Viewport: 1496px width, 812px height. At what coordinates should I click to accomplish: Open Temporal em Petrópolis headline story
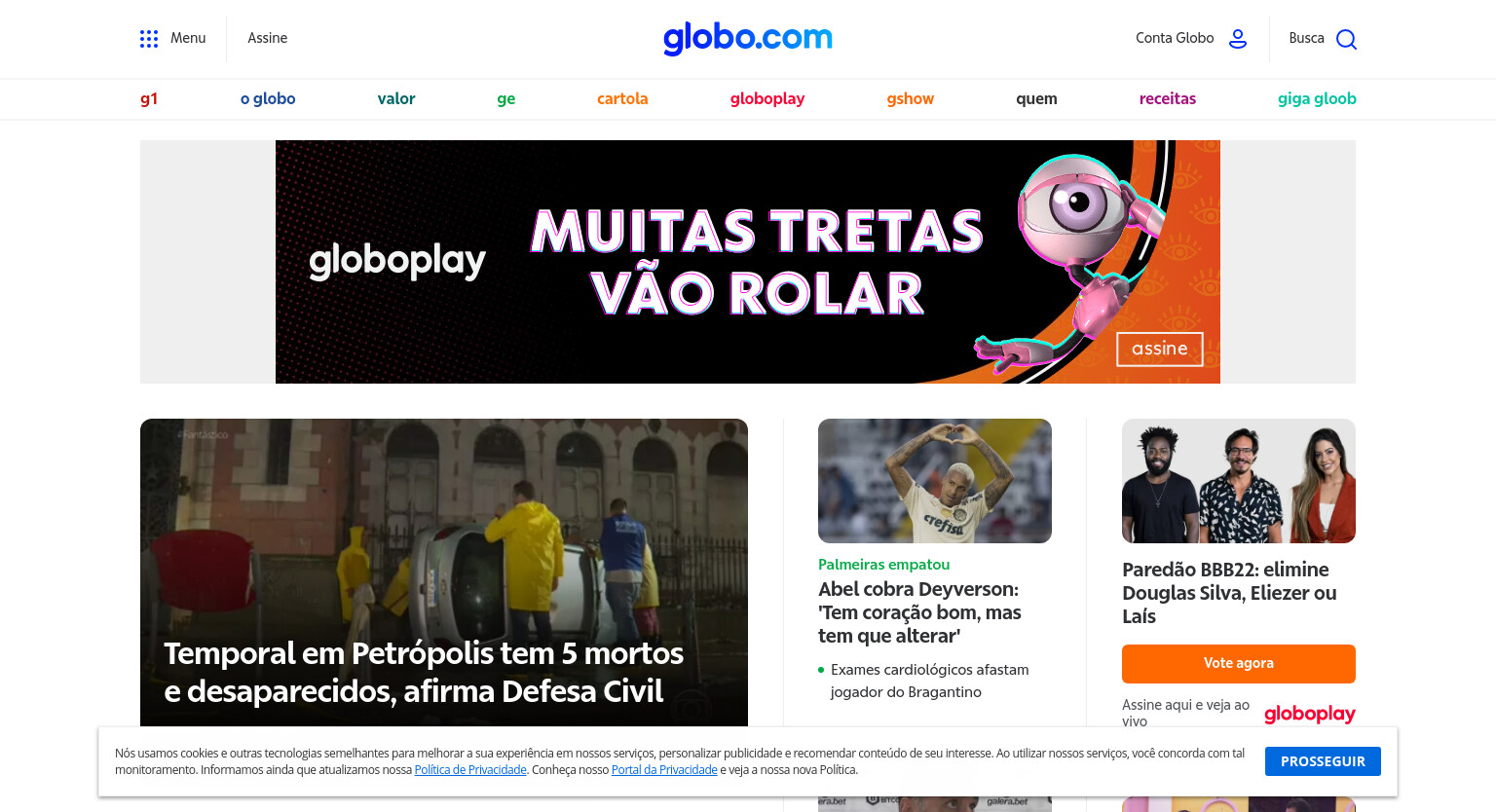point(424,672)
